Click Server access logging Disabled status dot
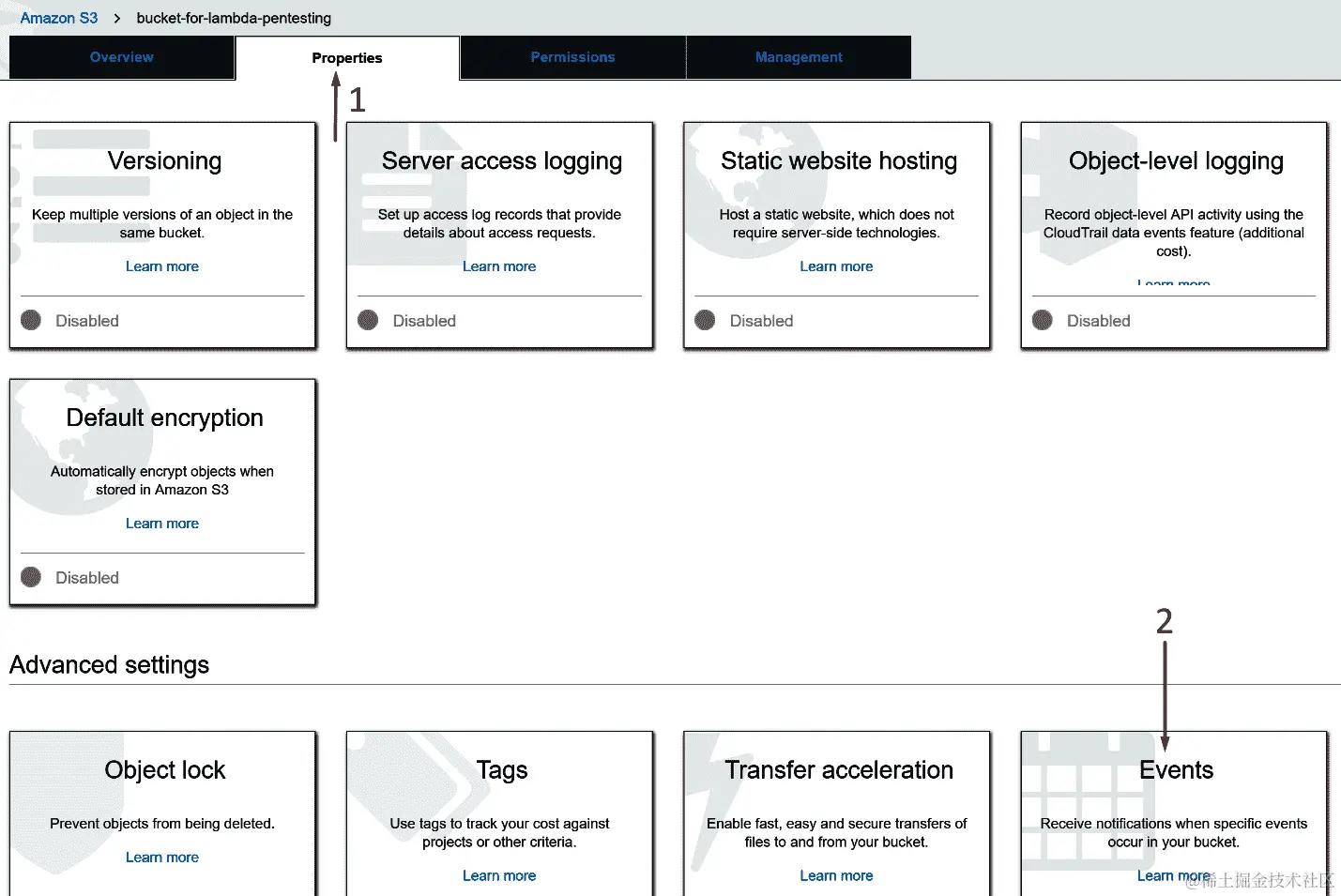This screenshot has width=1341, height=896. 368,320
